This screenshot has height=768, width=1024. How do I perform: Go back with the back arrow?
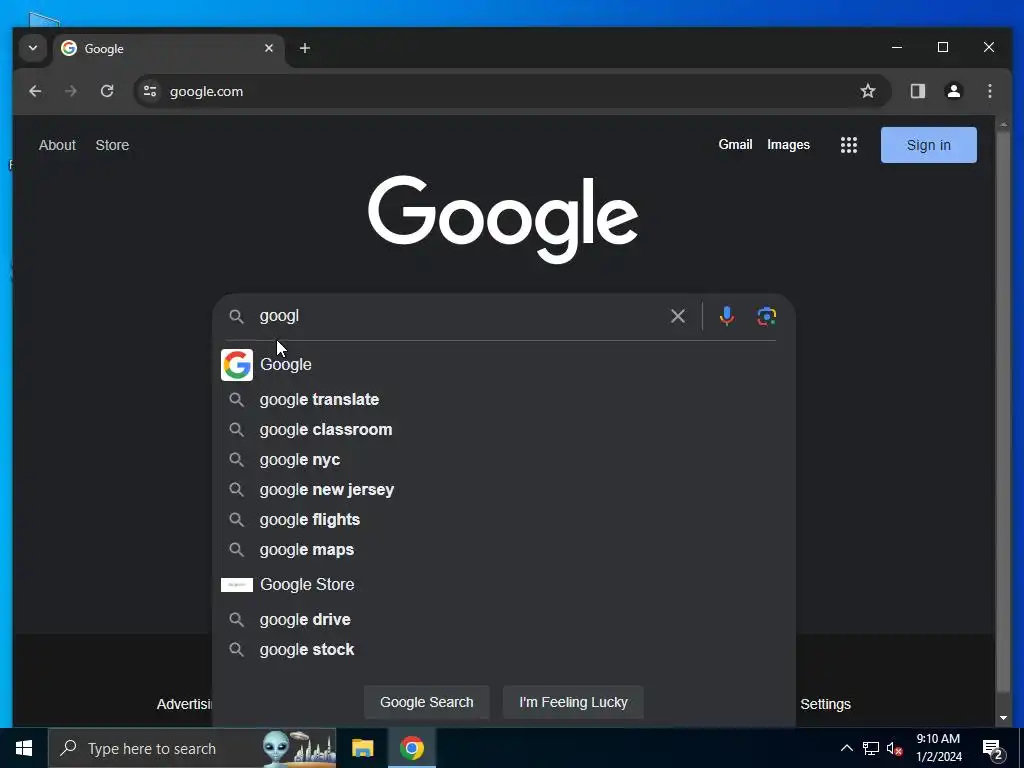click(x=35, y=91)
